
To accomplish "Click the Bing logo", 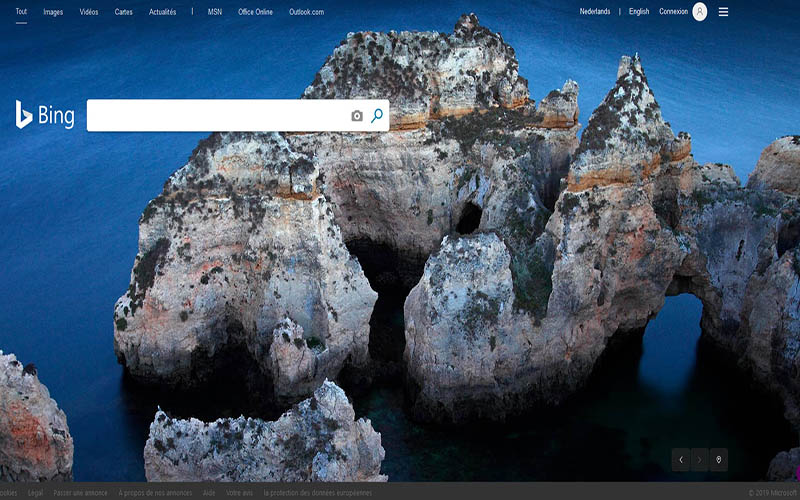I will (x=45, y=115).
